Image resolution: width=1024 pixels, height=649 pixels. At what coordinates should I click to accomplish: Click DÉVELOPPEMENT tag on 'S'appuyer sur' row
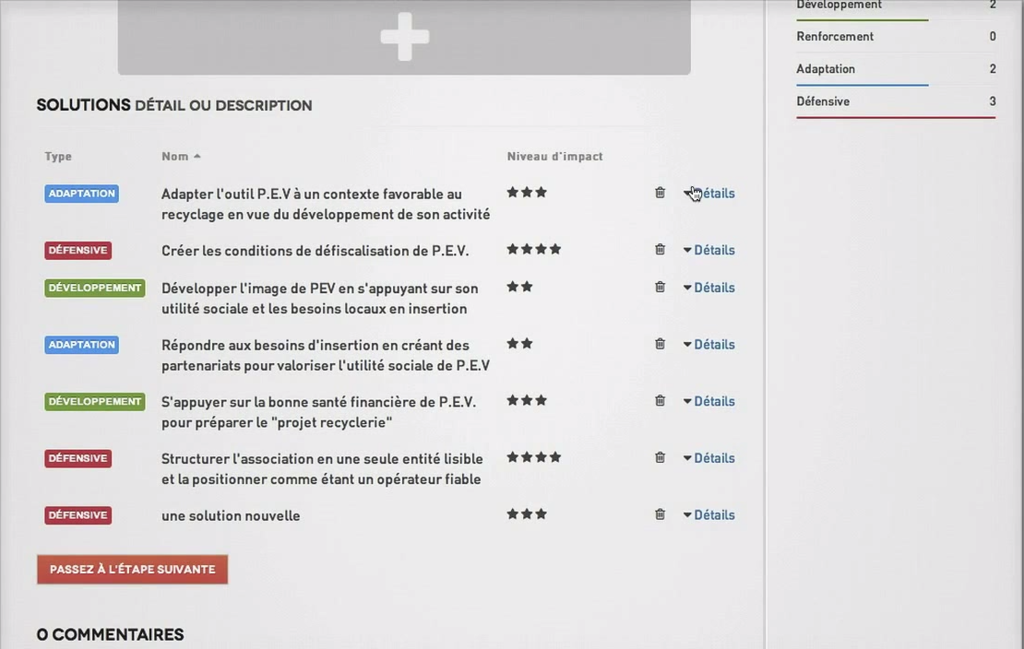pos(95,402)
